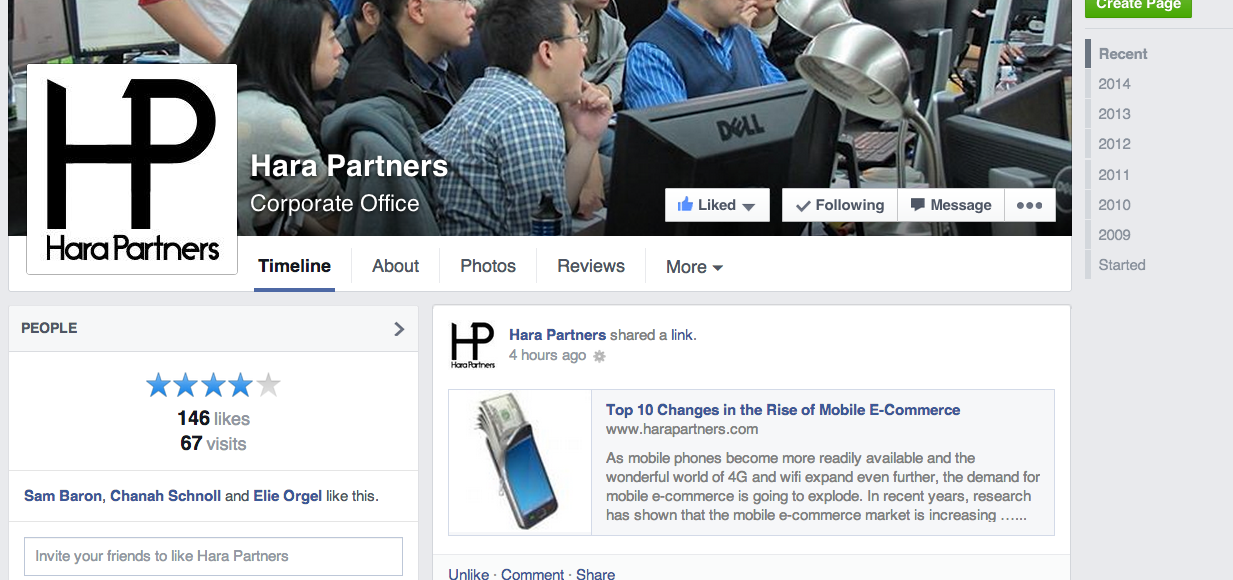Click the small HP logo in the post
Viewport: 1233px width, 580px height.
pos(473,345)
